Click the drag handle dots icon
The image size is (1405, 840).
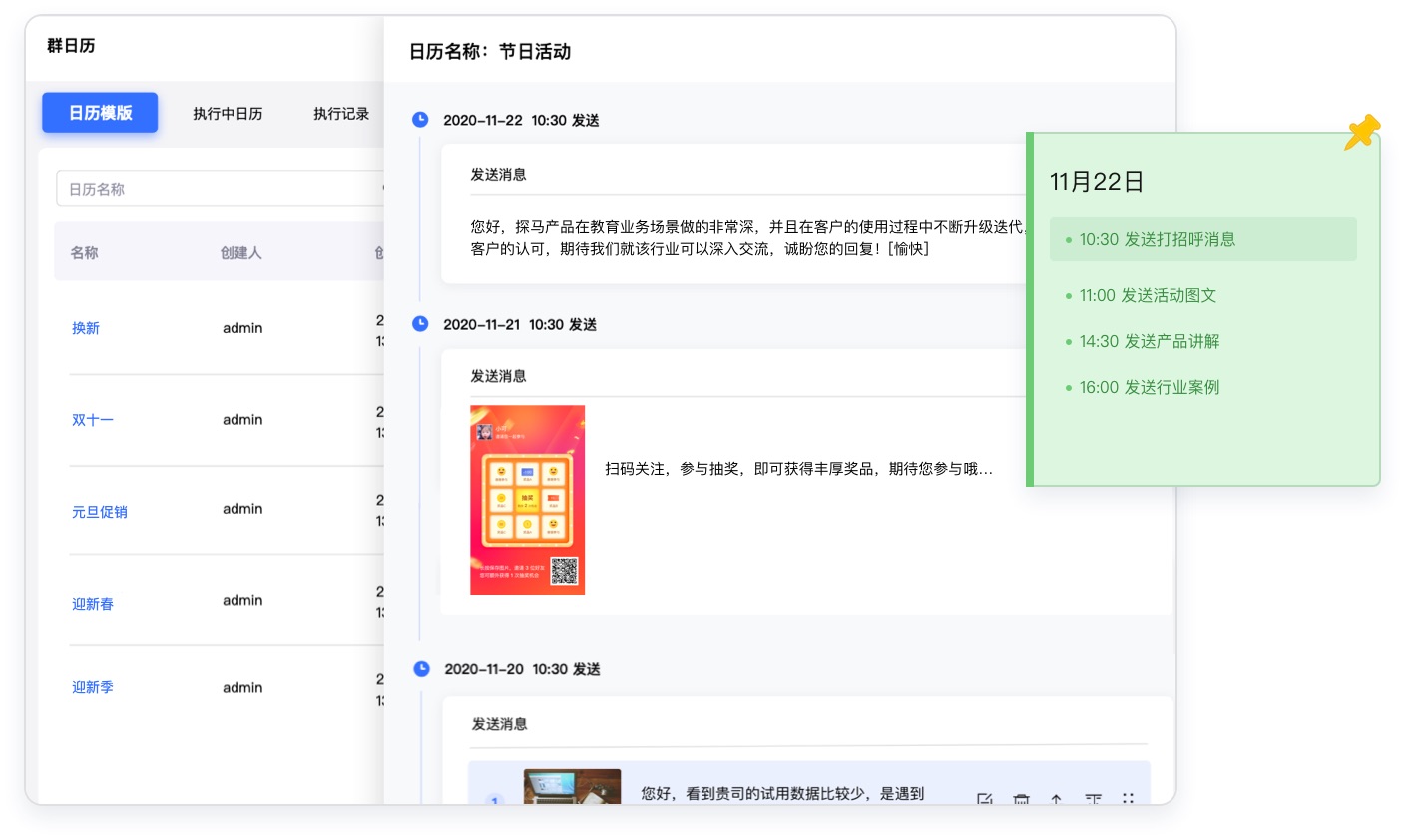pyautogui.click(x=1128, y=799)
